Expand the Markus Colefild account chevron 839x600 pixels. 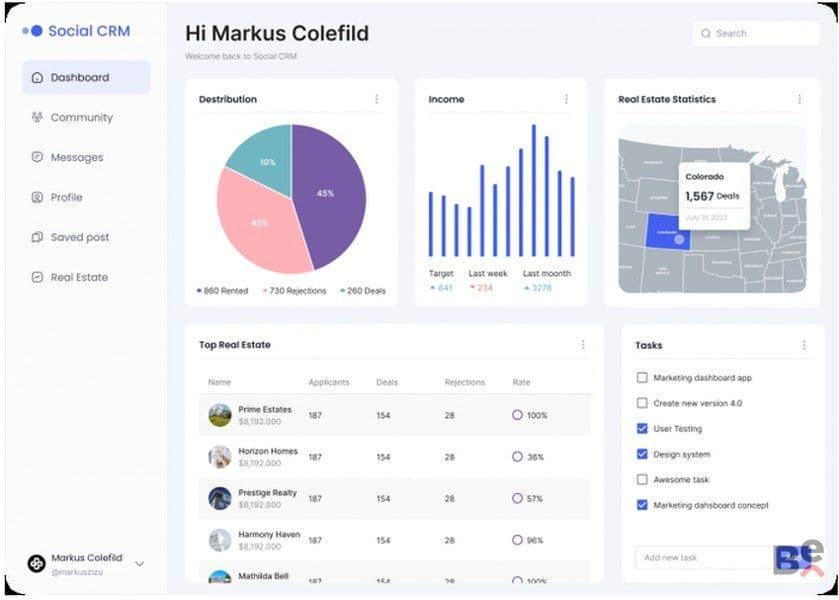click(140, 564)
